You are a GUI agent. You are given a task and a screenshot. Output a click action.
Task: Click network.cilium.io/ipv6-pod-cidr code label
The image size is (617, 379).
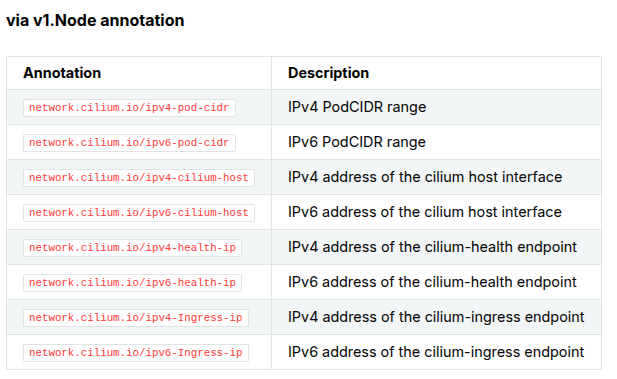pyautogui.click(x=129, y=143)
